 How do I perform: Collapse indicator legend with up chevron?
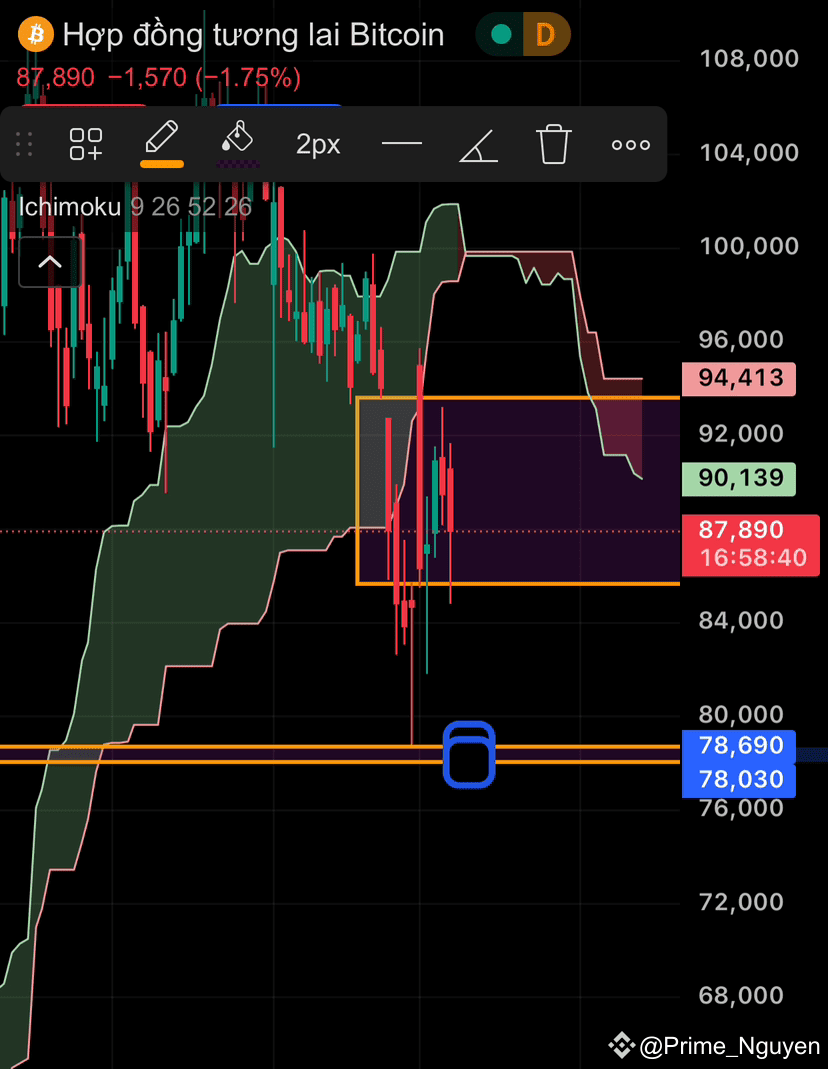[x=50, y=262]
